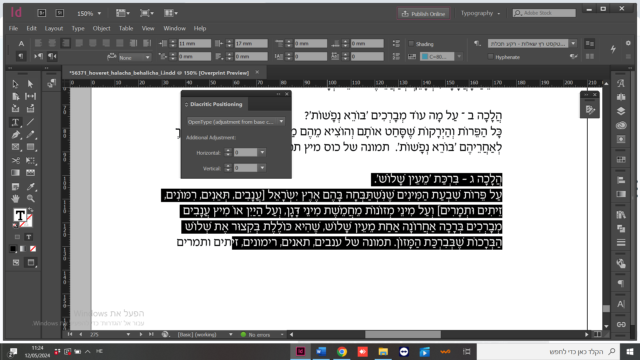640x360 pixels.
Task: Toggle formatting affects text button
Action: tap(29, 237)
